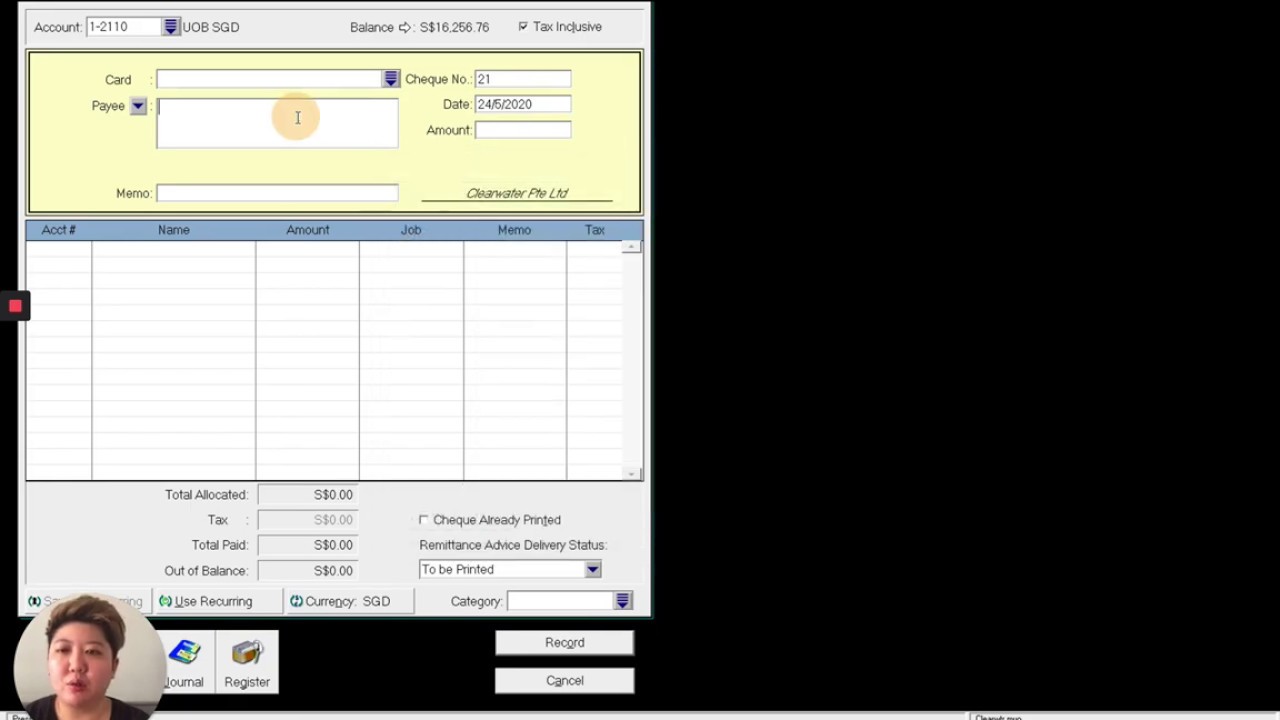This screenshot has height=720, width=1280.
Task: Click the Total Paid value field
Action: (x=307, y=545)
